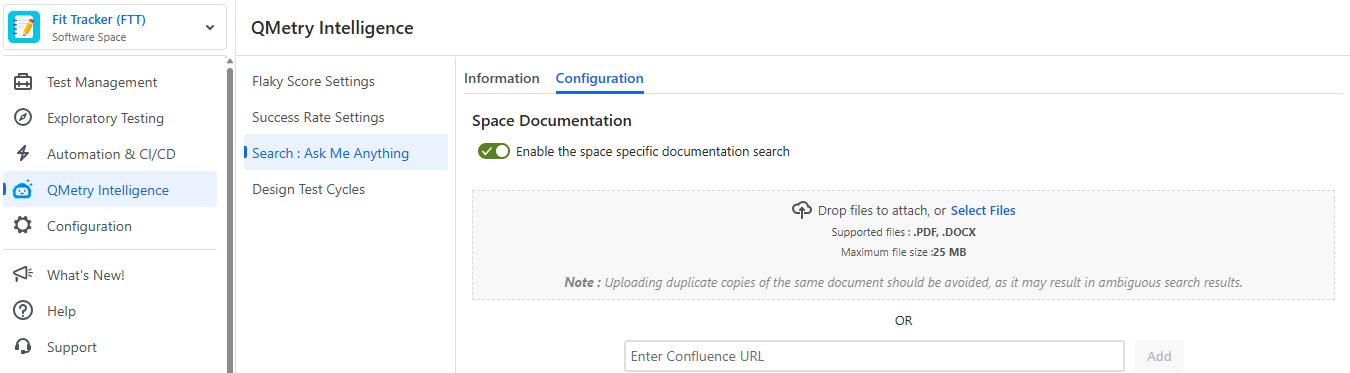Screen dimensions: 1350x373
Task: Open Design Test Cycles settings
Action: click(x=308, y=189)
